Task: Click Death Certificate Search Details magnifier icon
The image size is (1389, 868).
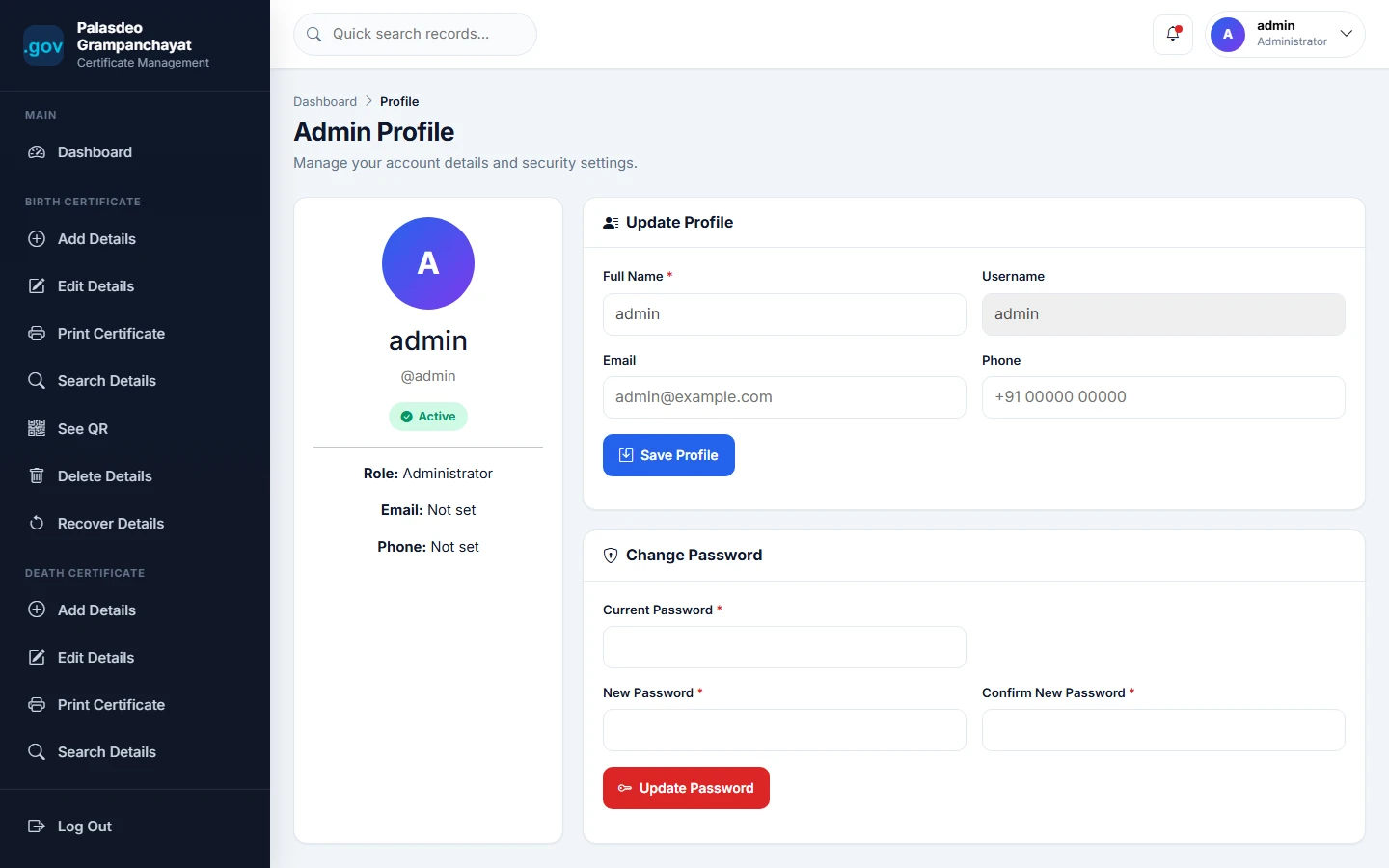Action: tap(37, 751)
